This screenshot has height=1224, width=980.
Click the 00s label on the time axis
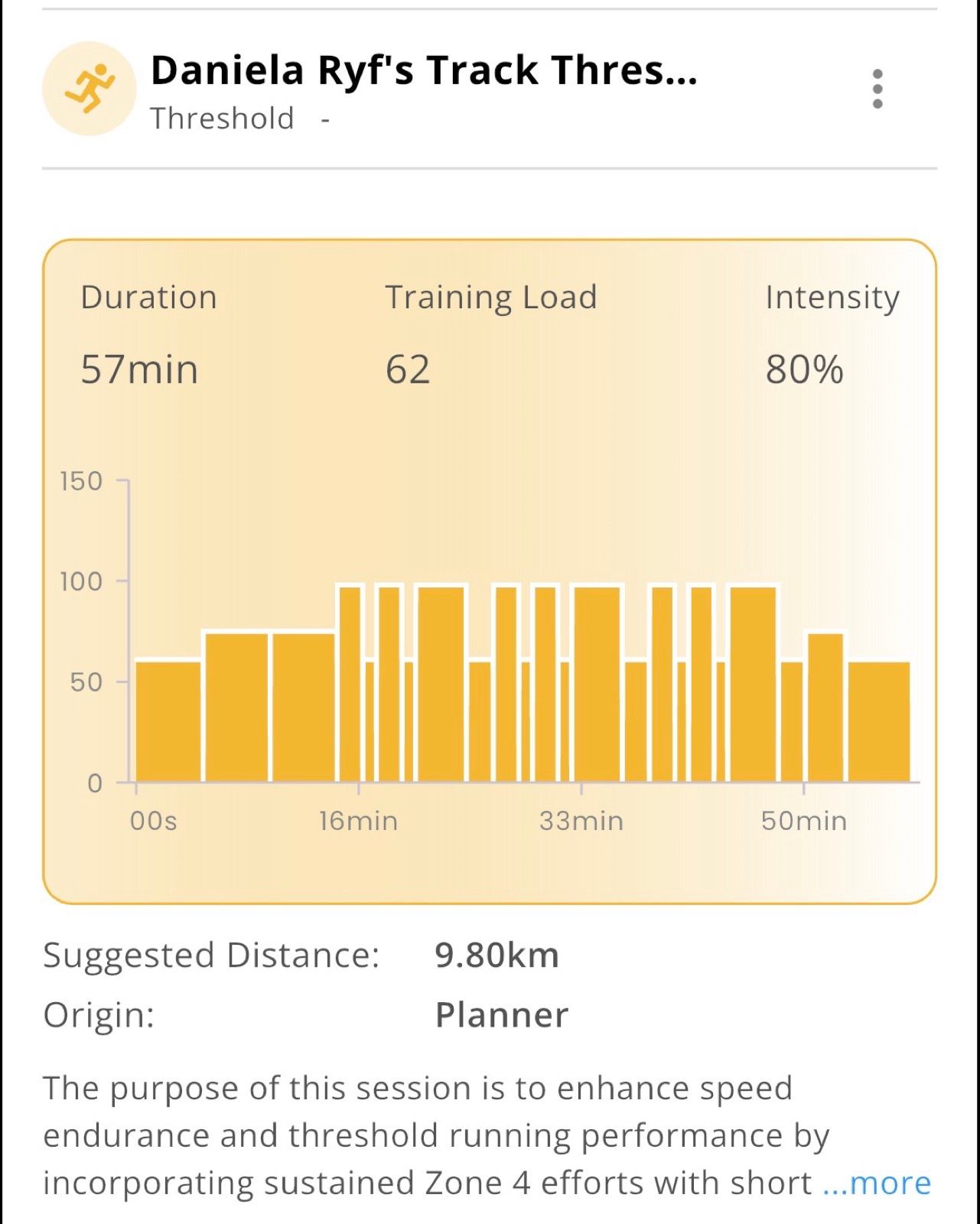click(153, 822)
